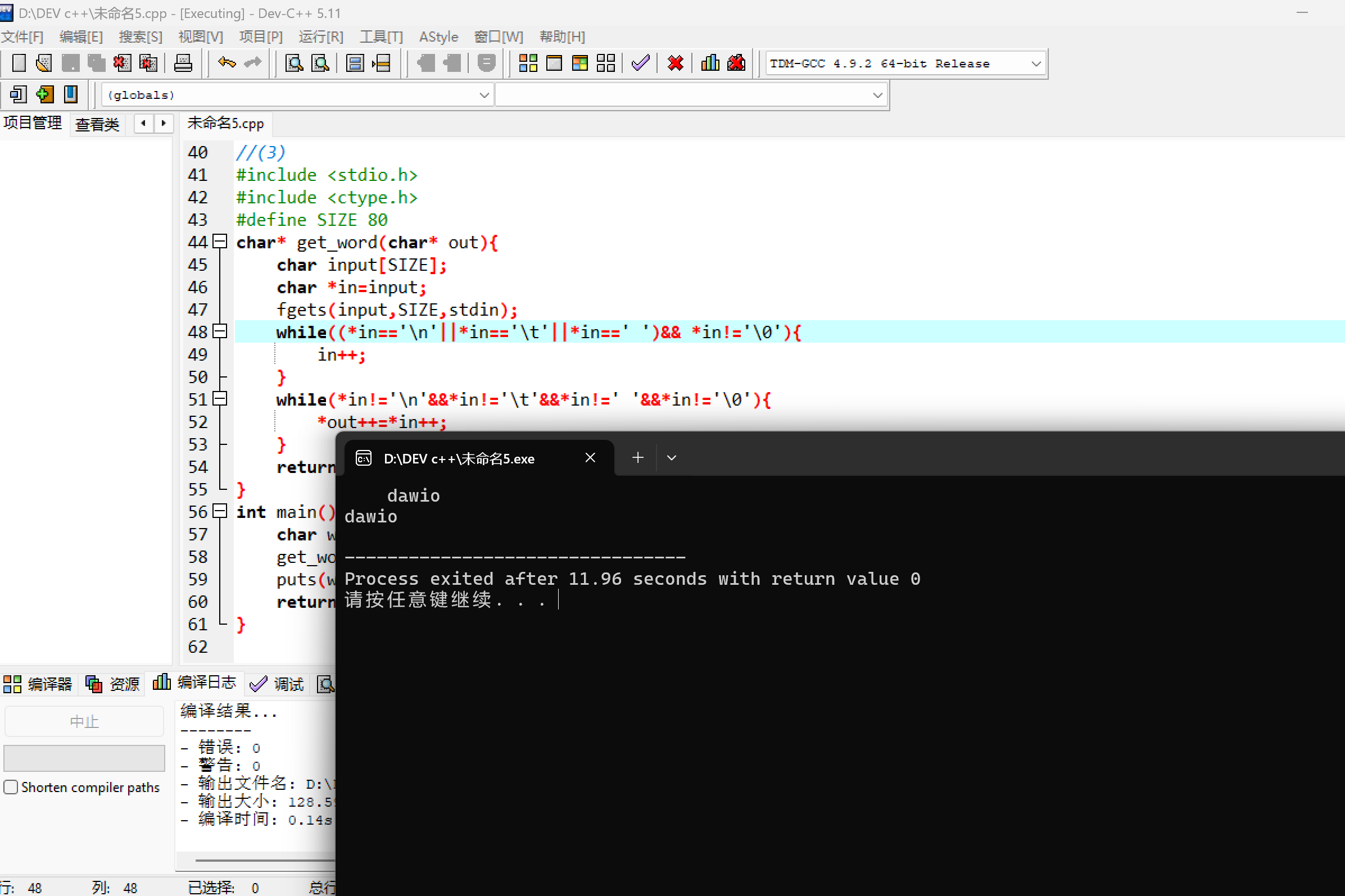
Task: Open new console tab with plus button
Action: [638, 458]
